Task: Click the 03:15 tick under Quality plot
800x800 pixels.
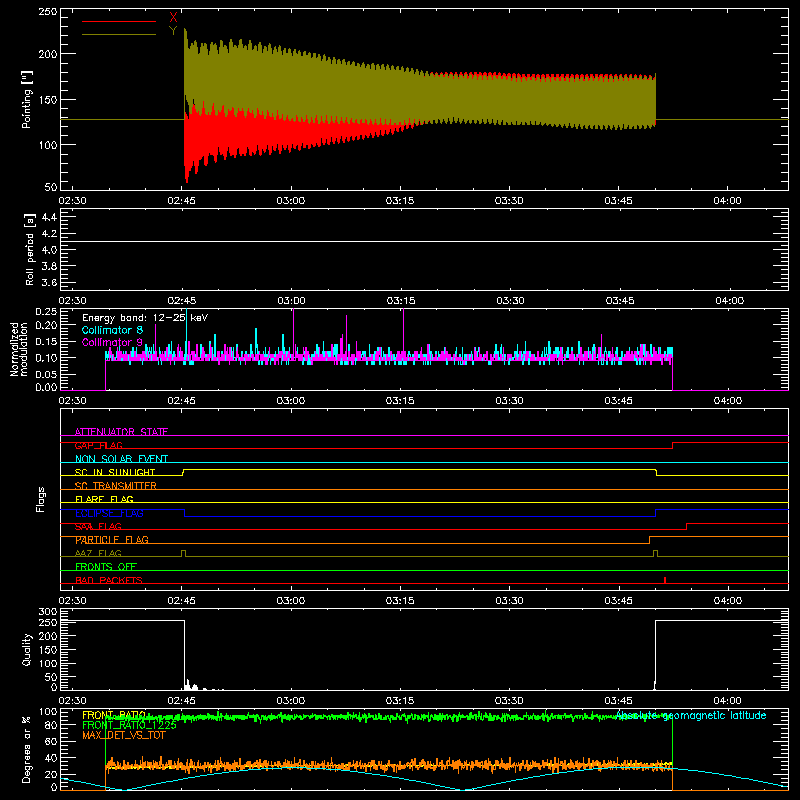Action: 400,701
